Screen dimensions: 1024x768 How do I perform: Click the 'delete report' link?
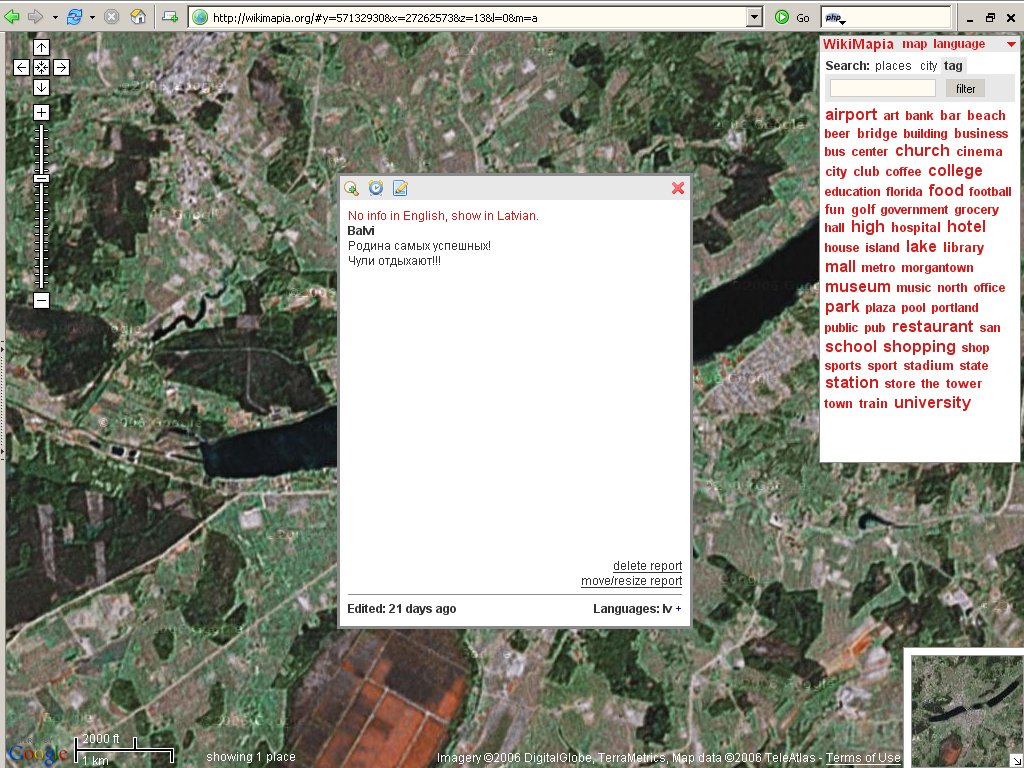click(647, 566)
